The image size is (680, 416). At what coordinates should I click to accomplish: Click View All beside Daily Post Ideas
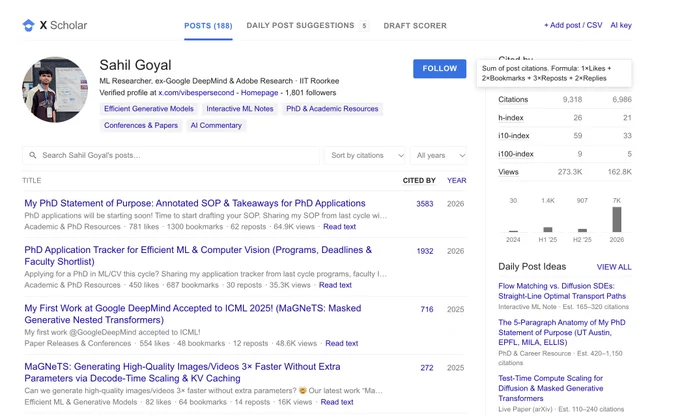614,267
